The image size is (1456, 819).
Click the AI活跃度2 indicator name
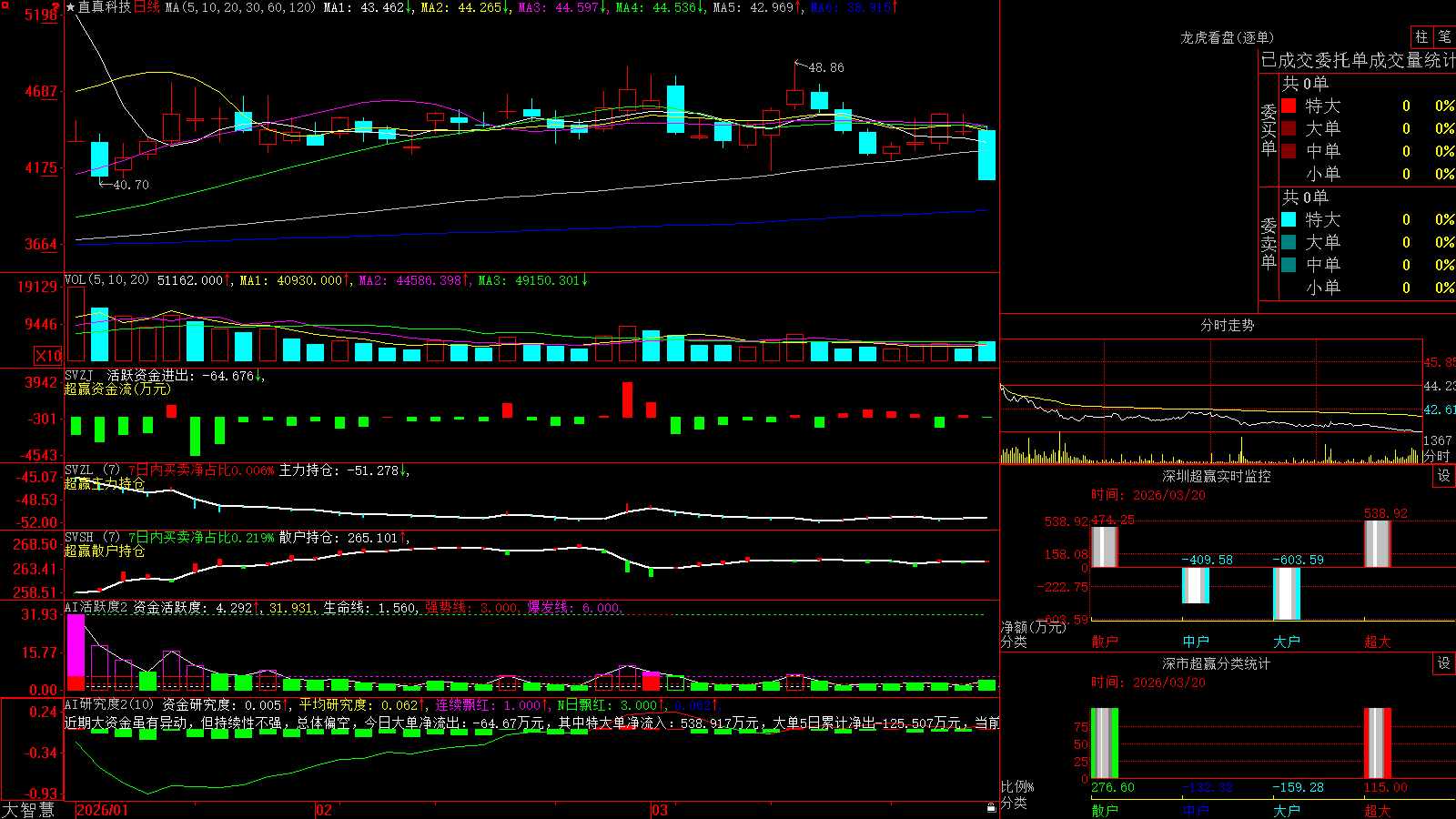click(96, 607)
